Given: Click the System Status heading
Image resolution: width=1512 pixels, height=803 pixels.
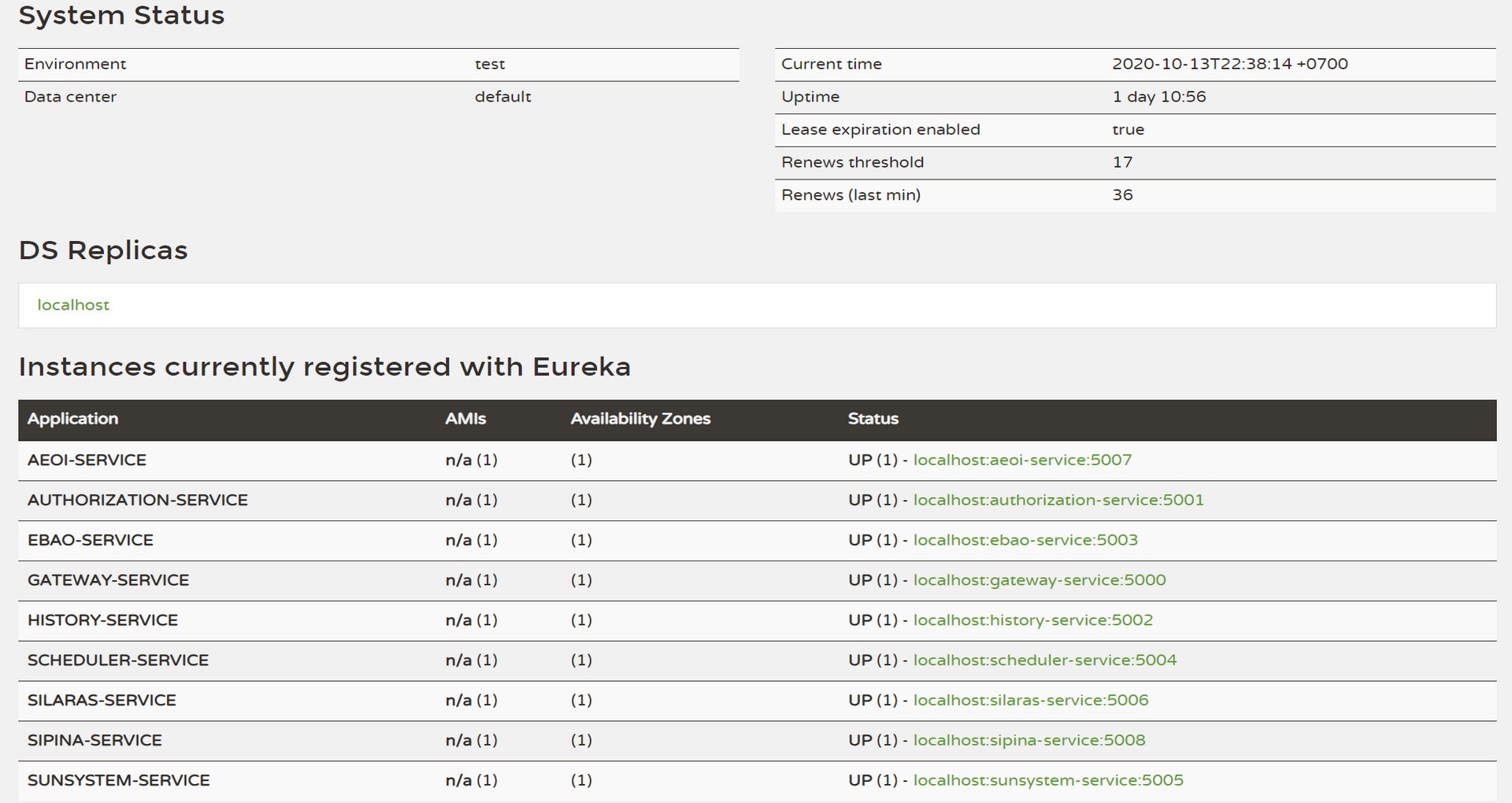Looking at the screenshot, I should coord(121,15).
